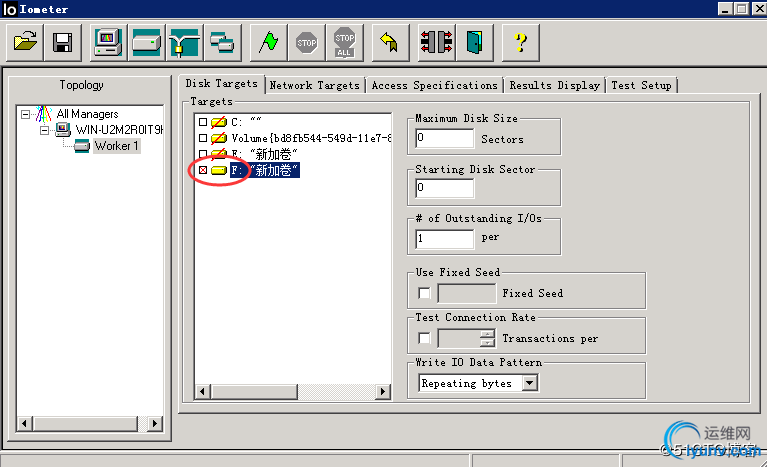767x467 pixels.
Task: Click the Topology horizontal scroll thumb
Action: click(x=85, y=423)
